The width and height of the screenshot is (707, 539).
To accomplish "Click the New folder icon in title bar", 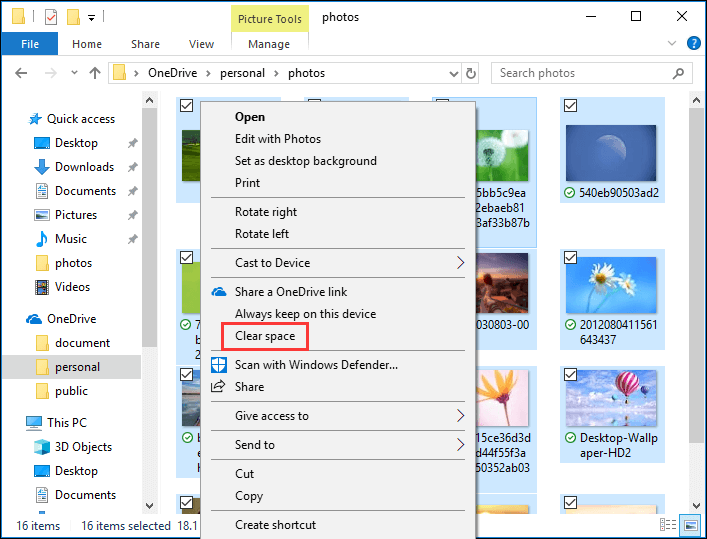I will tap(73, 17).
